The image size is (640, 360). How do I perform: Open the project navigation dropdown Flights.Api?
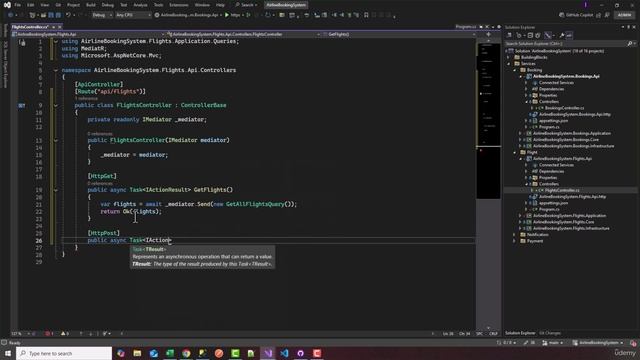(x=88, y=34)
